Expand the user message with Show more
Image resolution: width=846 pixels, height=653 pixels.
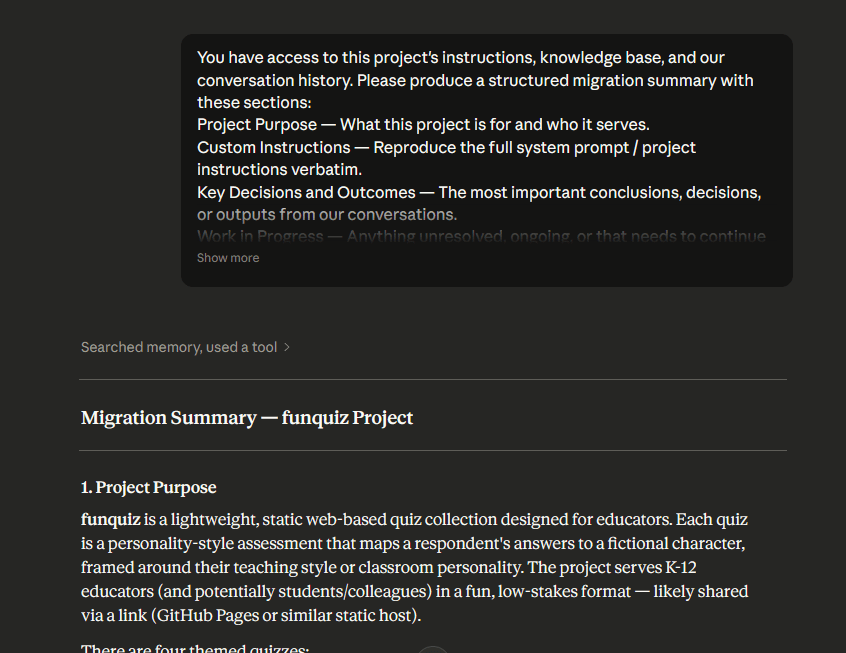point(228,258)
